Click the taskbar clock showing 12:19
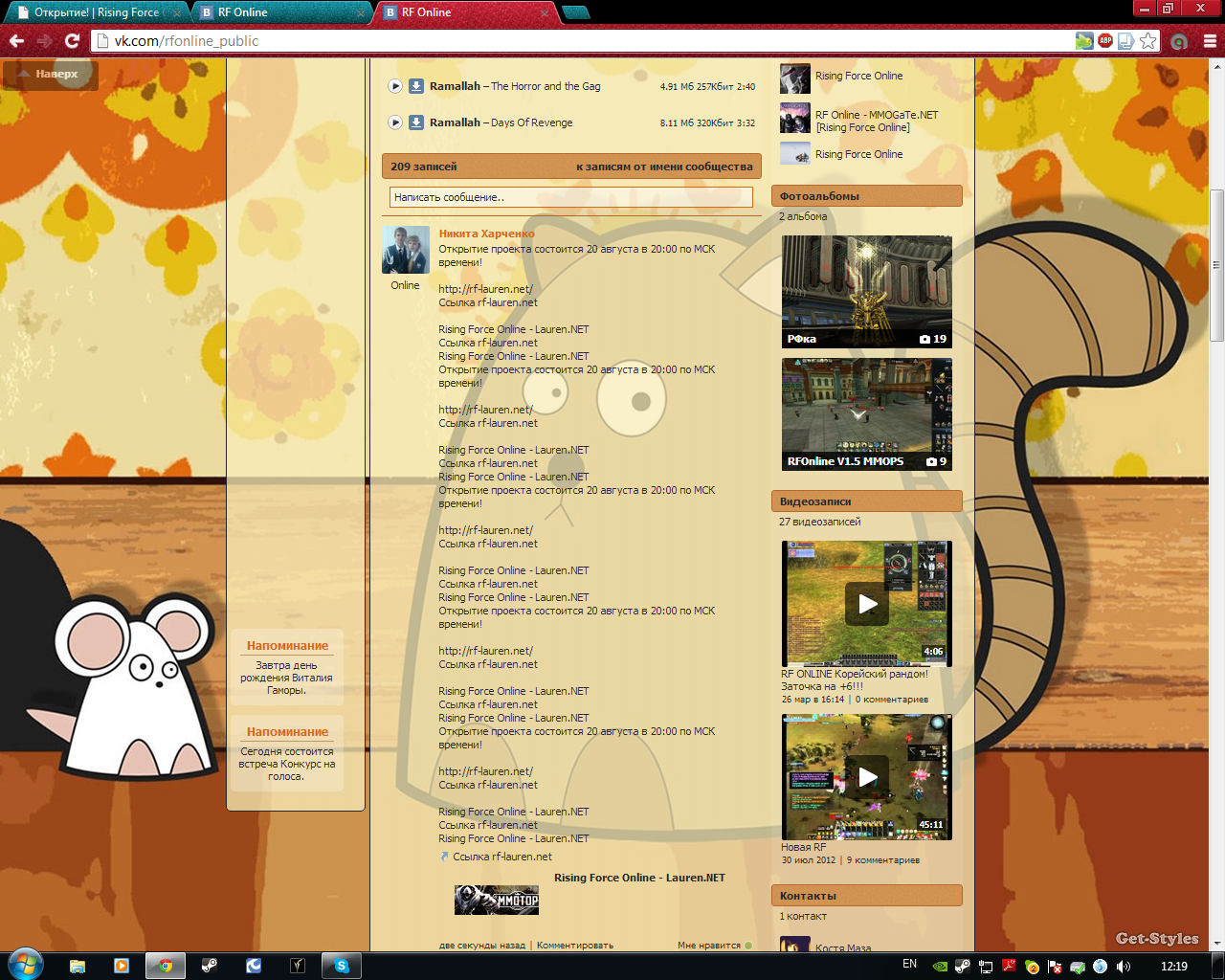 point(1174,967)
